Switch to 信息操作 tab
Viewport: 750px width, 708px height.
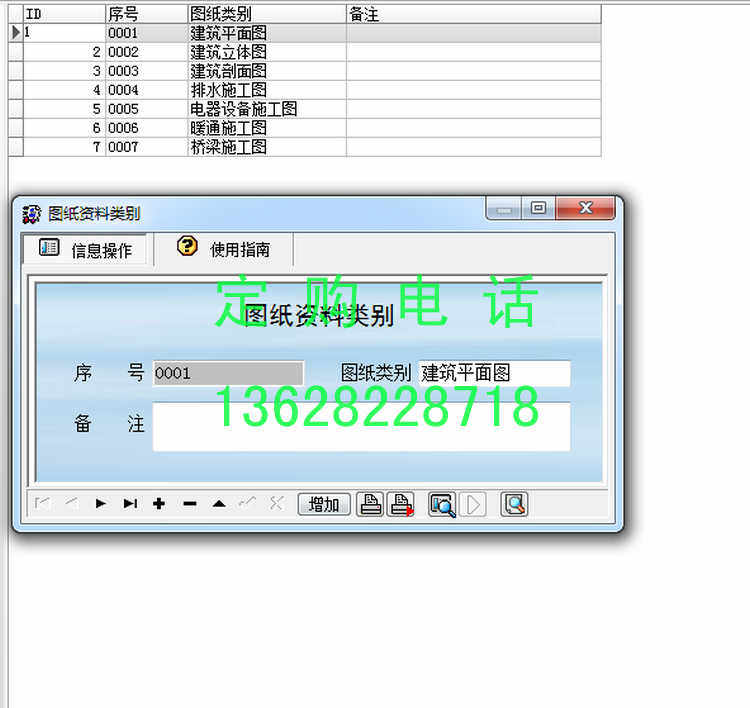point(85,249)
